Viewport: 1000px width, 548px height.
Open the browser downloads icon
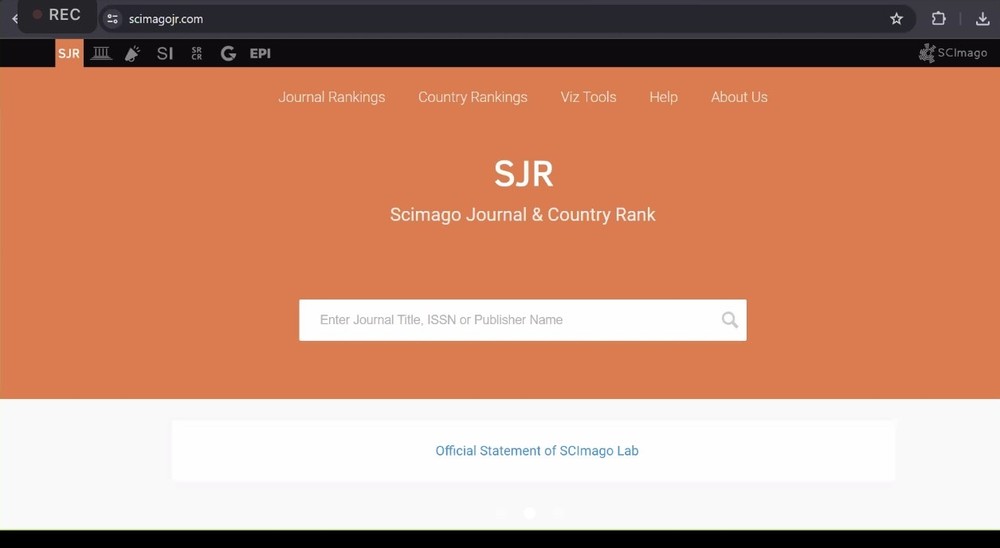983,19
